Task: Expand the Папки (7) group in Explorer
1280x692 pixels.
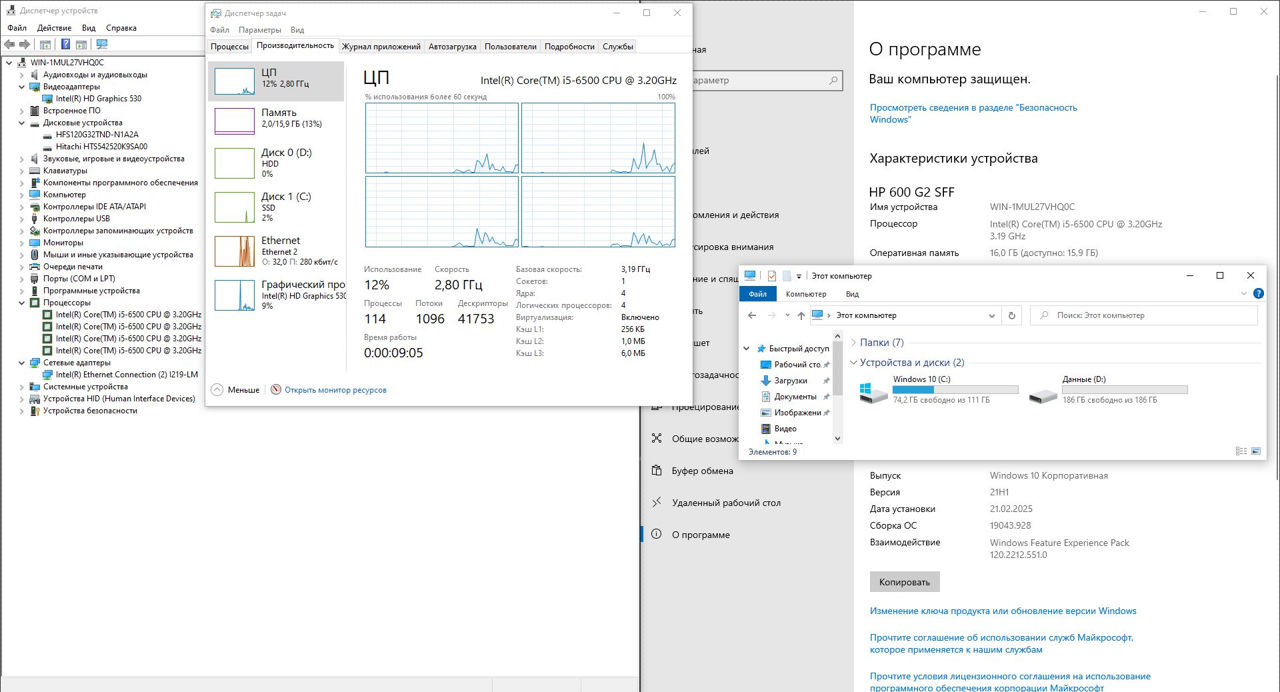Action: 853,342
